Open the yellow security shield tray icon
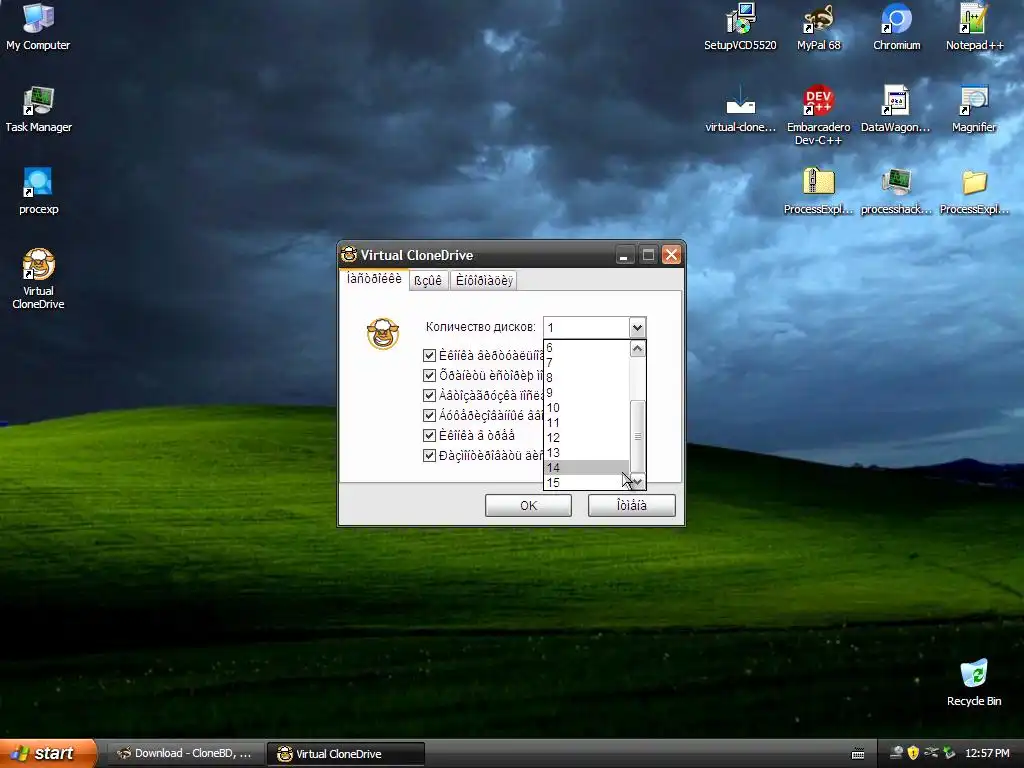 (914, 754)
